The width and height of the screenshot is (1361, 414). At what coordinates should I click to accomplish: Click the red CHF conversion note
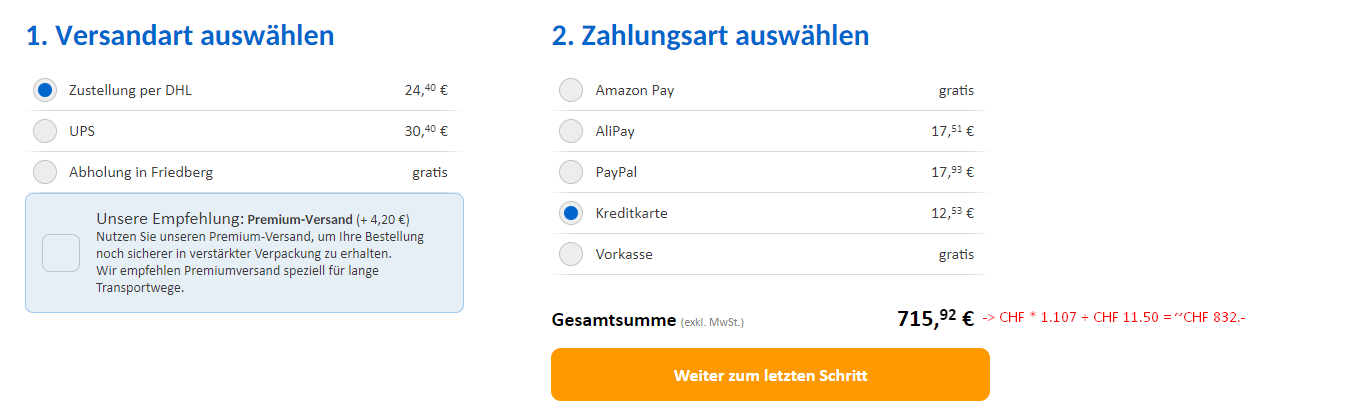[x=1114, y=318]
